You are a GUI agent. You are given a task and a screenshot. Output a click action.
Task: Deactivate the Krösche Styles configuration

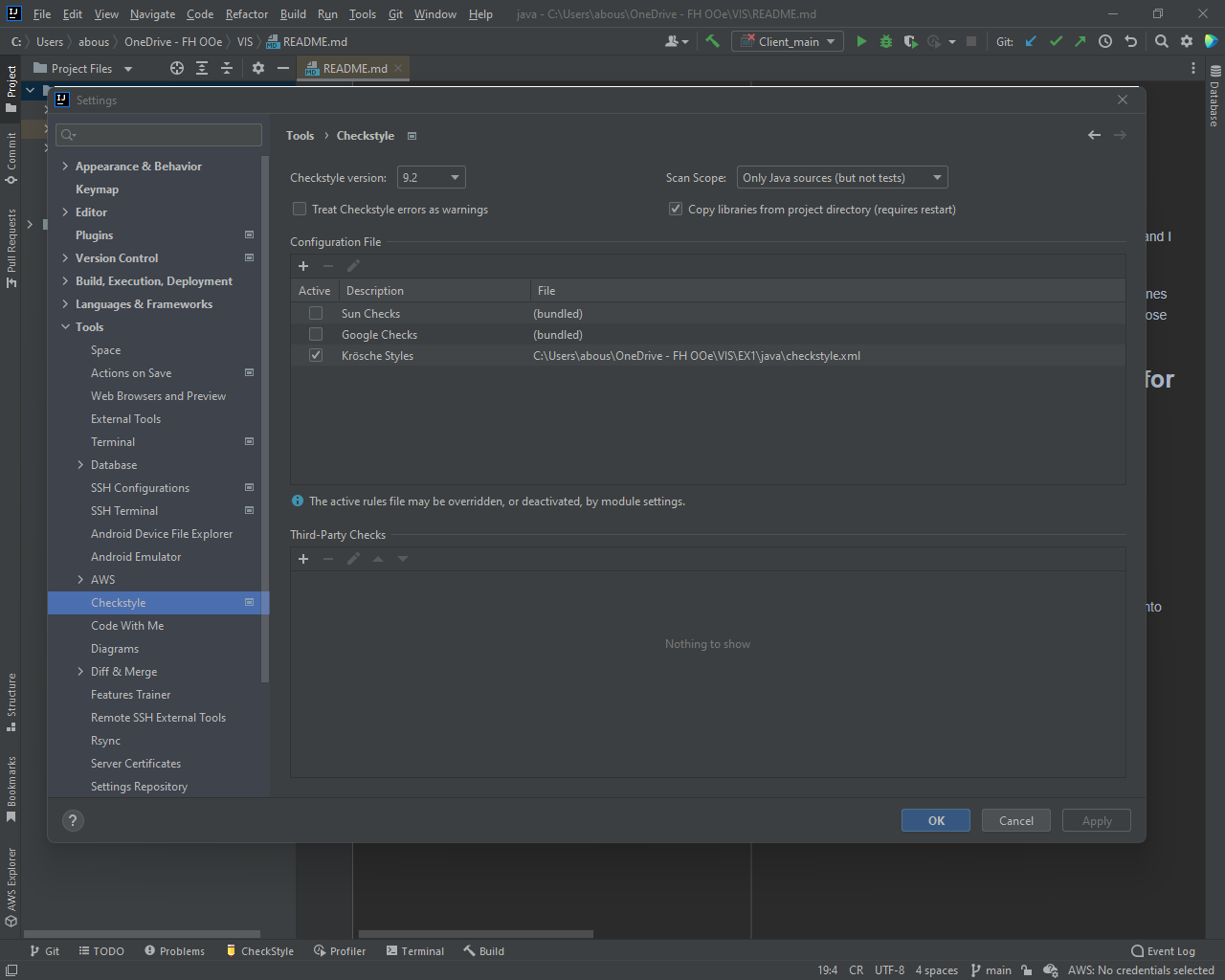coord(316,355)
